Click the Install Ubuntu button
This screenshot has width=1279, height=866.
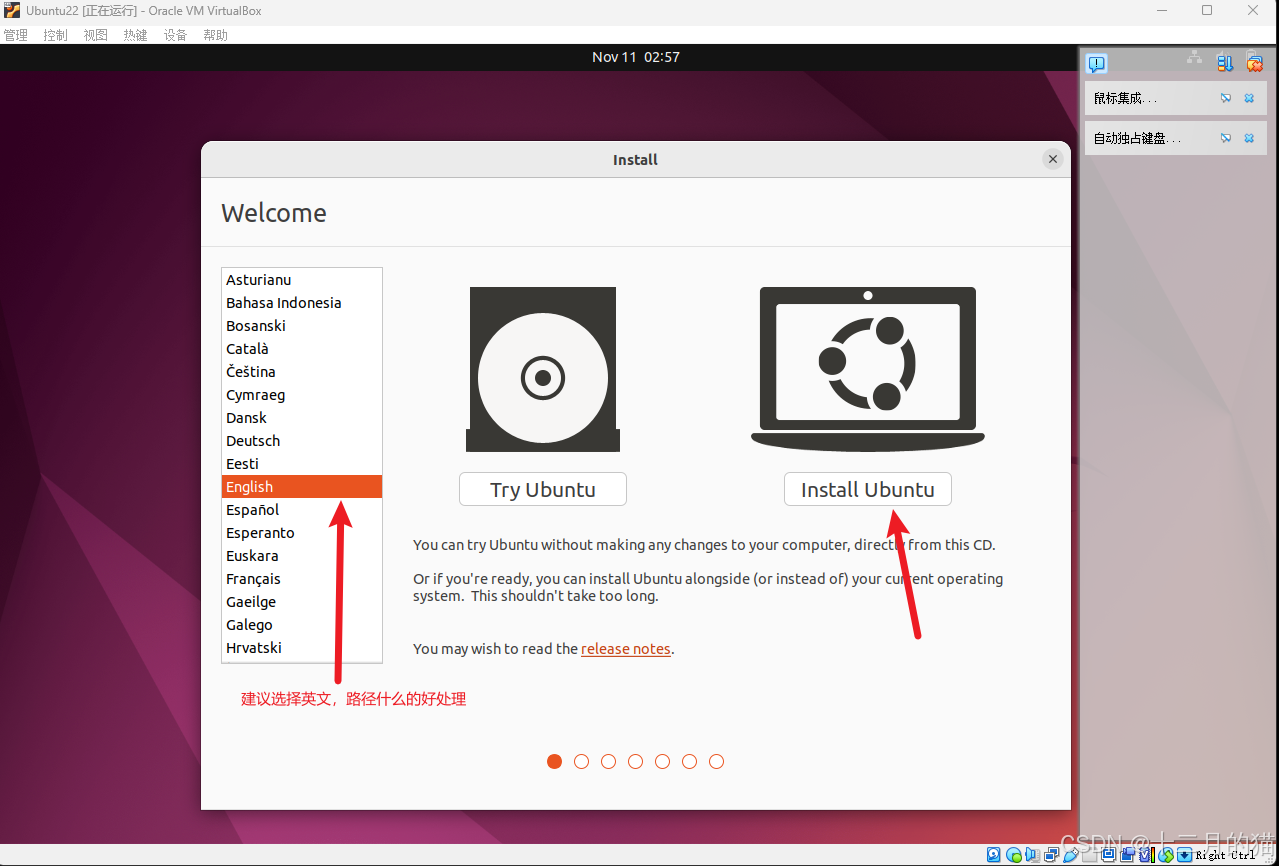pos(868,489)
